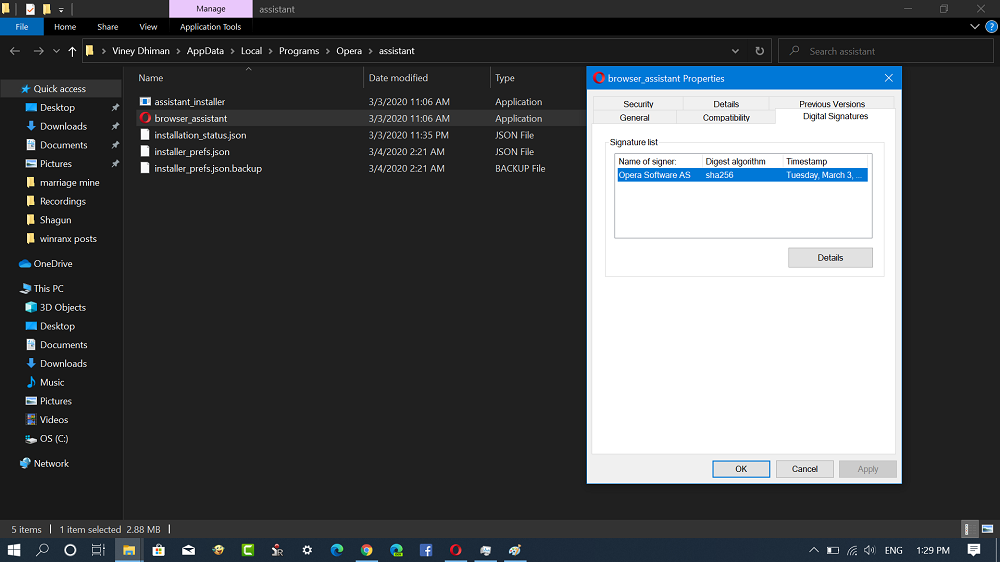Go forward with the forward arrow

(38, 51)
